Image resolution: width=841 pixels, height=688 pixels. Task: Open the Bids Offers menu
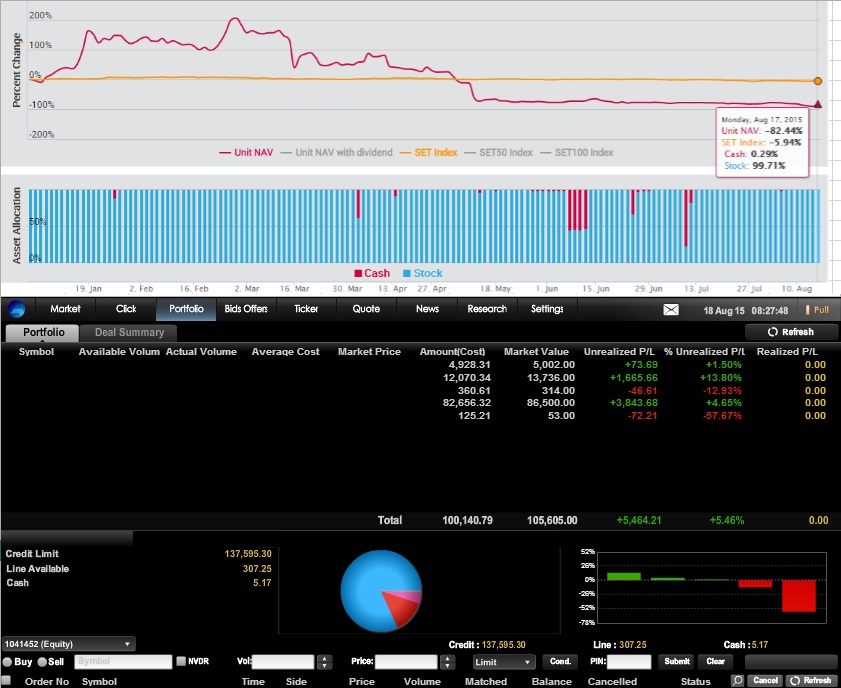pyautogui.click(x=246, y=309)
